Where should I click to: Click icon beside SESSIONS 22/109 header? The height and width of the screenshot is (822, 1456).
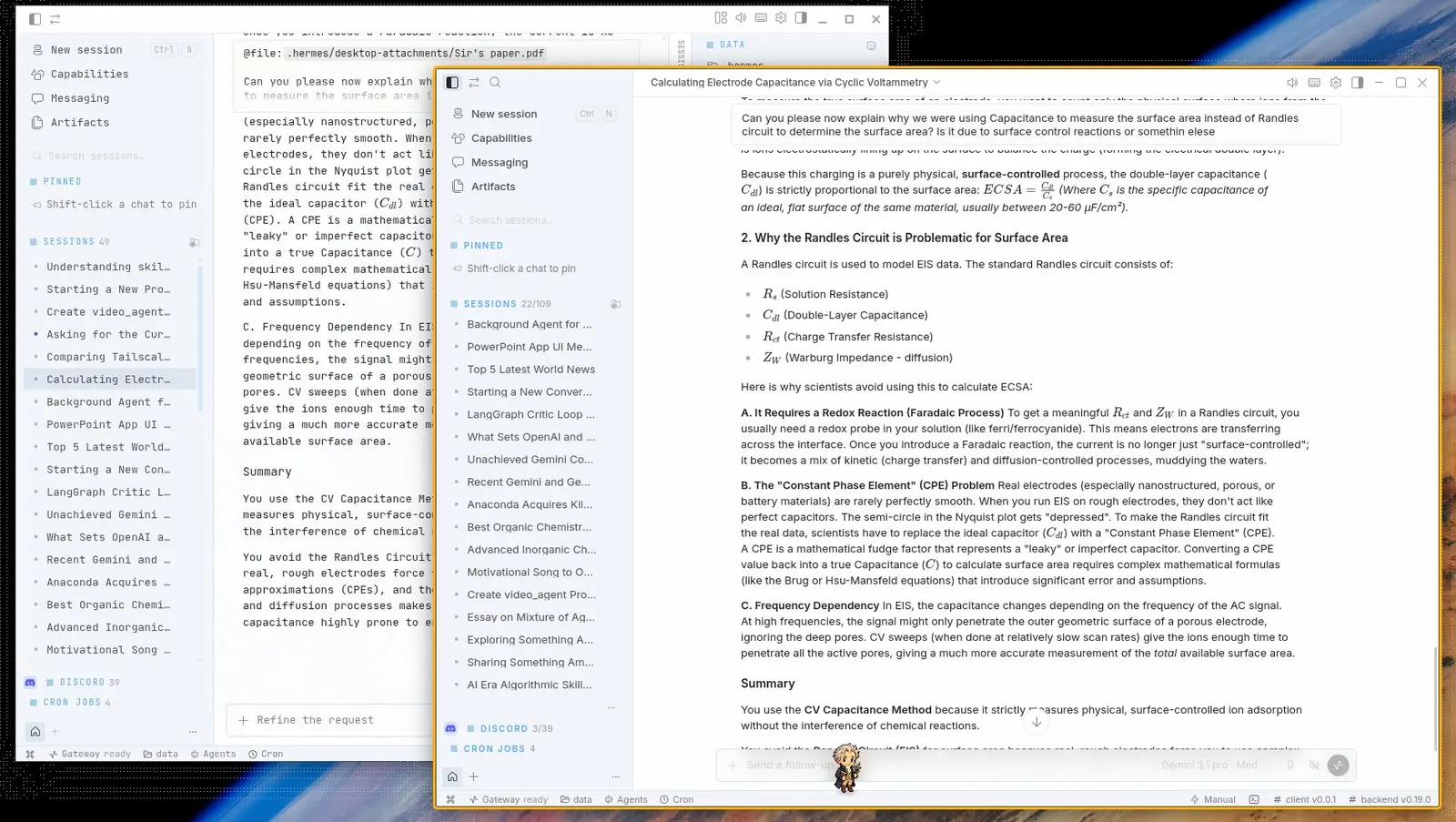[x=616, y=304]
